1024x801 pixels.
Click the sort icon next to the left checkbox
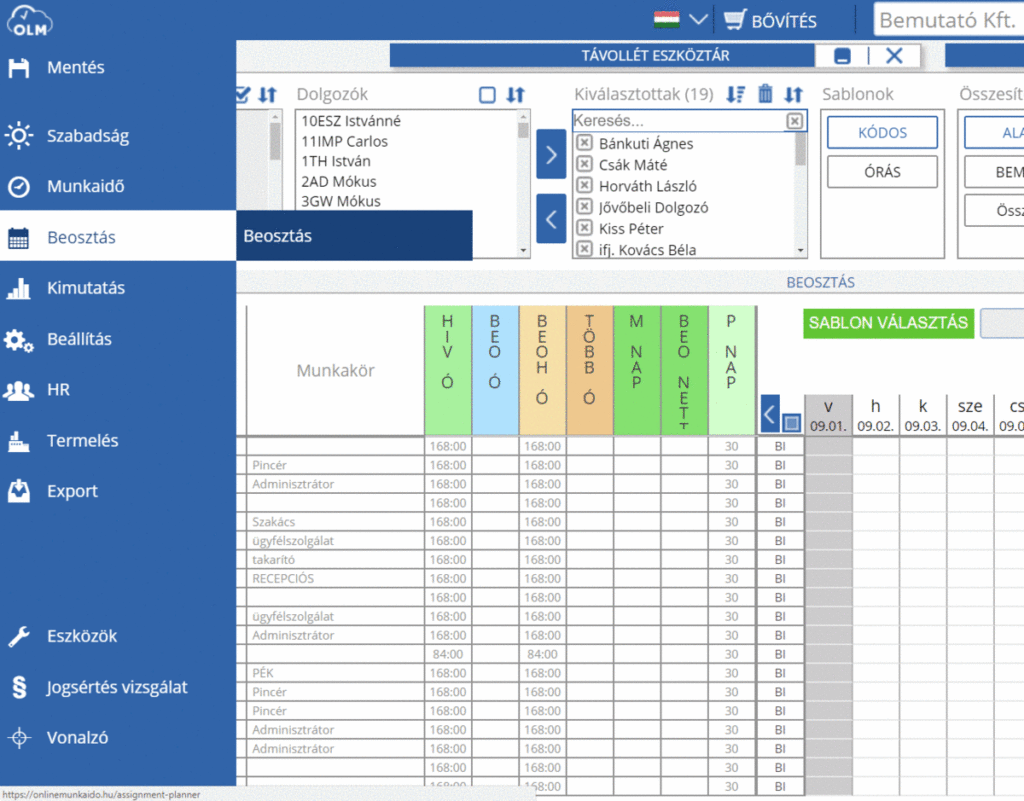[268, 95]
